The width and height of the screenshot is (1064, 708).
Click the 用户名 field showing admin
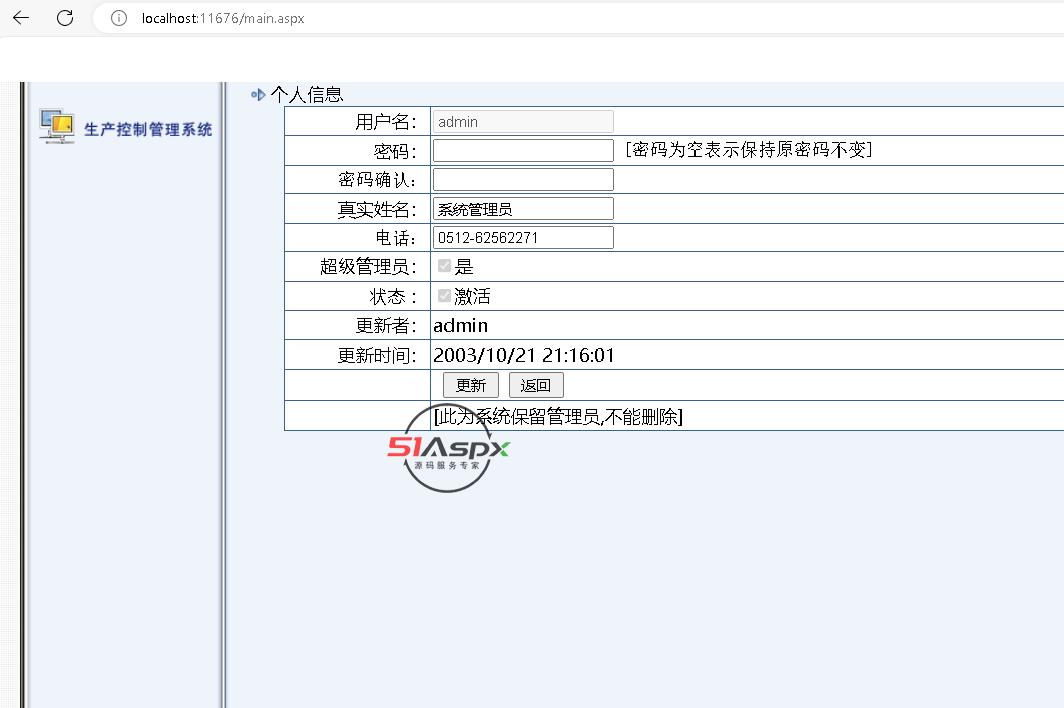[x=522, y=122]
